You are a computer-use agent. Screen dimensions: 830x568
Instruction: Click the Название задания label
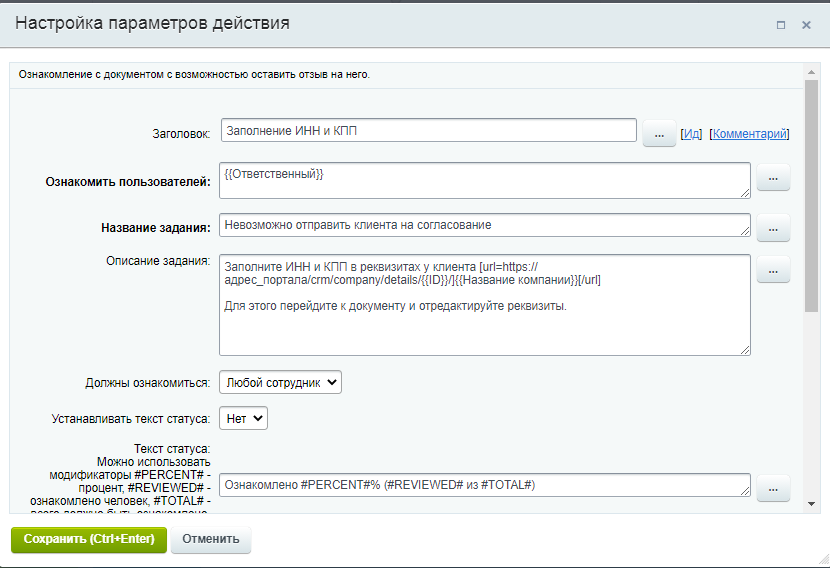coord(156,228)
